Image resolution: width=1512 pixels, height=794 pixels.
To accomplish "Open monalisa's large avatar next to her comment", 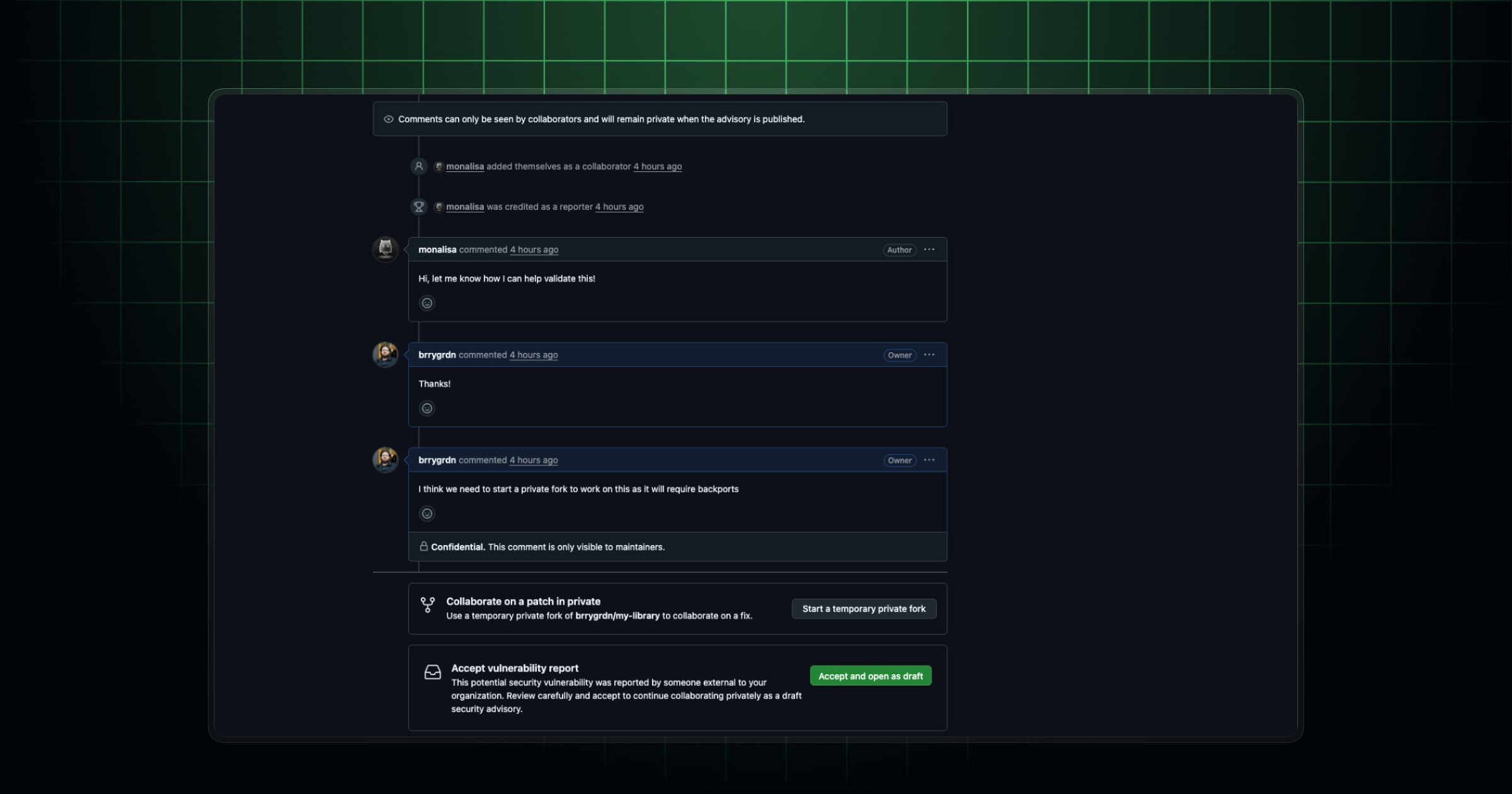I will 385,250.
